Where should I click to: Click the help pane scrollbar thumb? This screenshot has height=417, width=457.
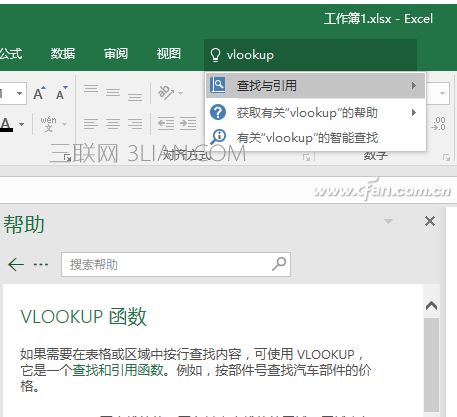point(431,365)
